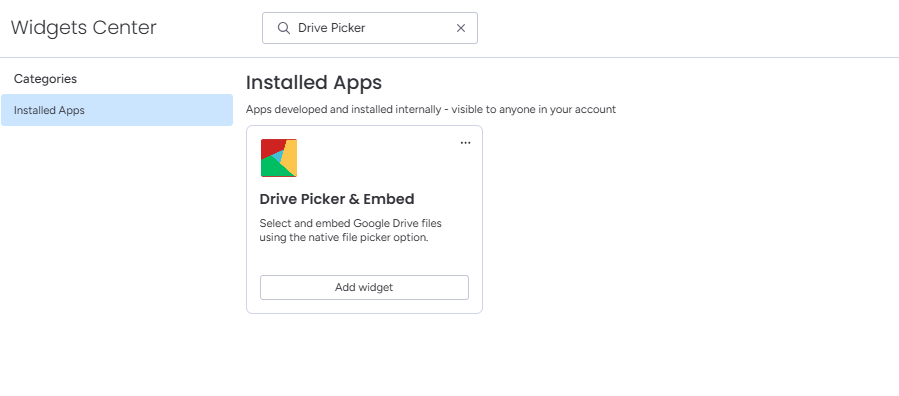Click the description mentioning native file picker
The height and width of the screenshot is (396, 899).
[x=350, y=230]
